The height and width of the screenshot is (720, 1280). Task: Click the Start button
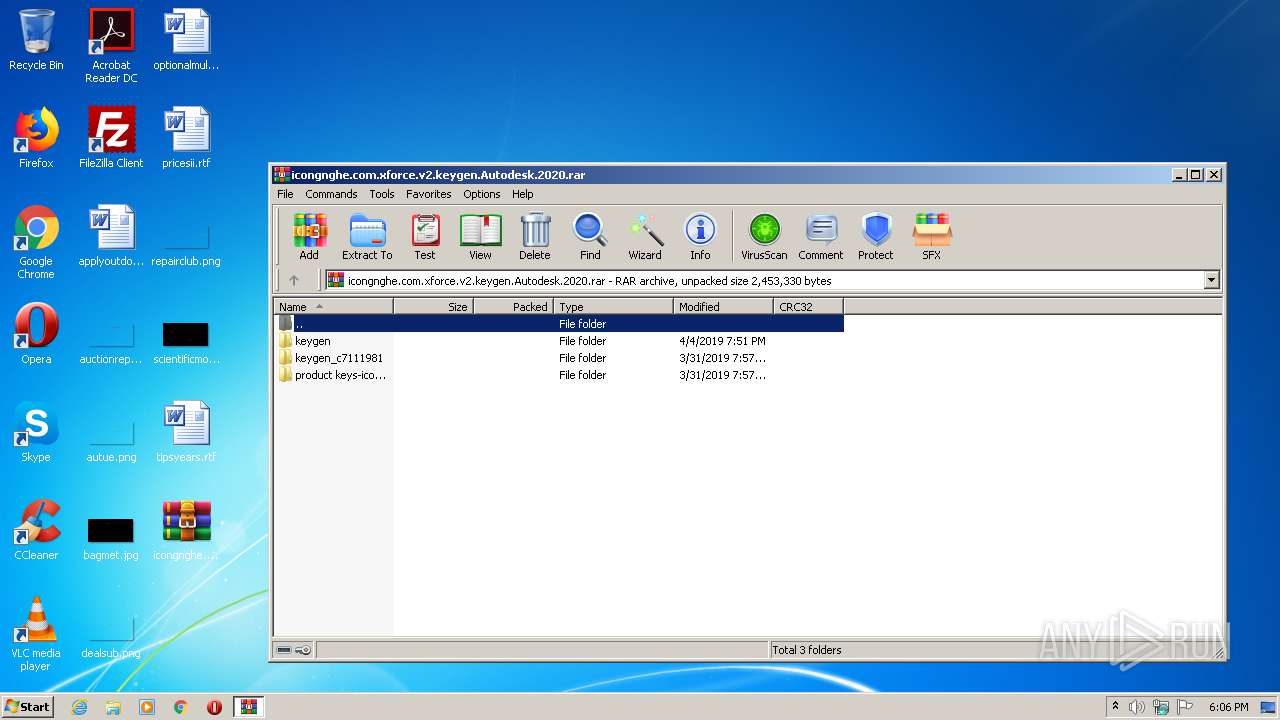[28, 706]
